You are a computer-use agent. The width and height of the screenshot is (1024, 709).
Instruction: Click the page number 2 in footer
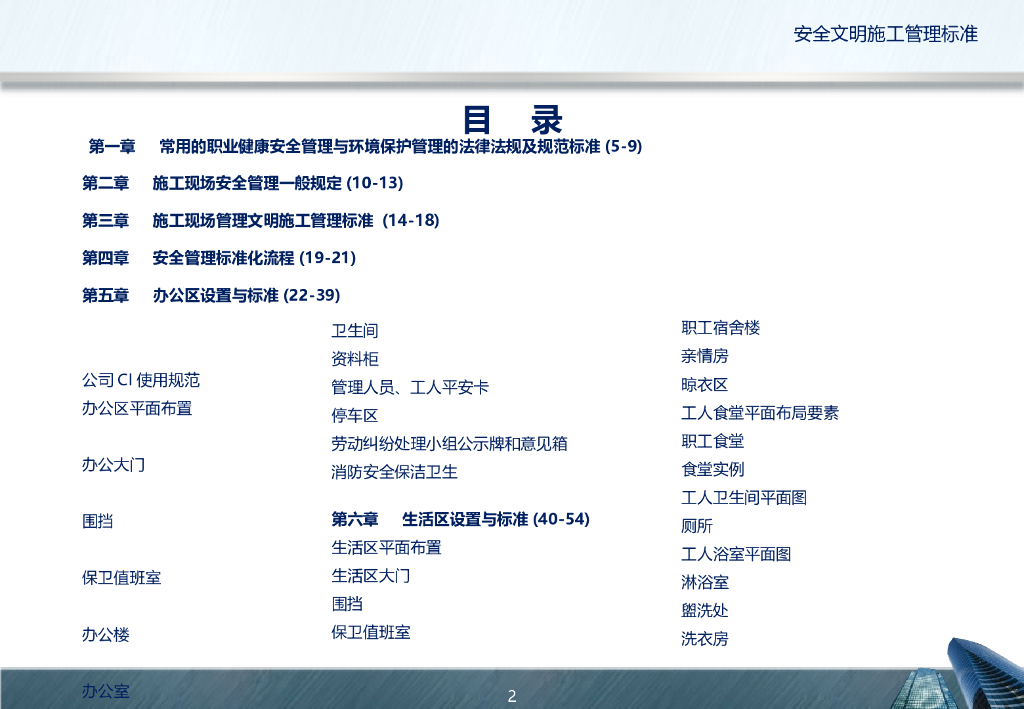(x=512, y=696)
